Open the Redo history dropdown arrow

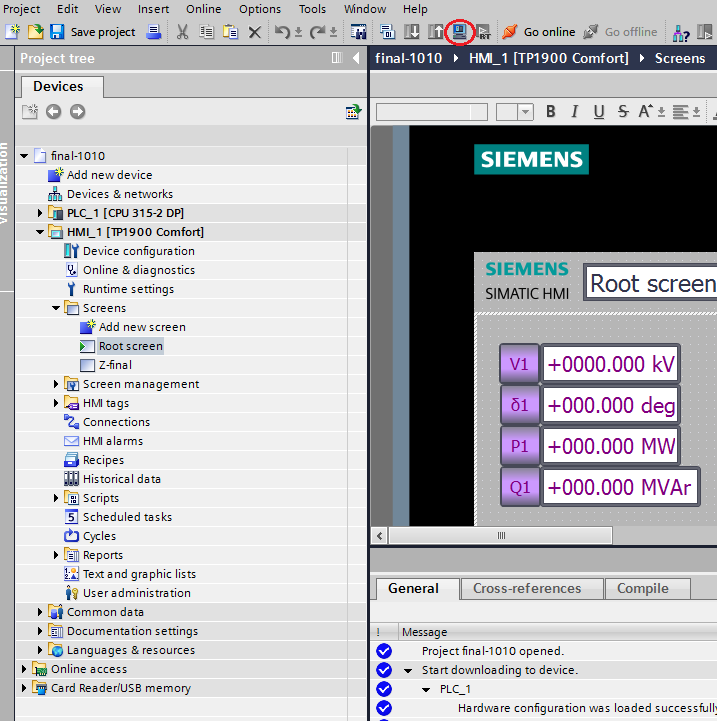pyautogui.click(x=334, y=32)
